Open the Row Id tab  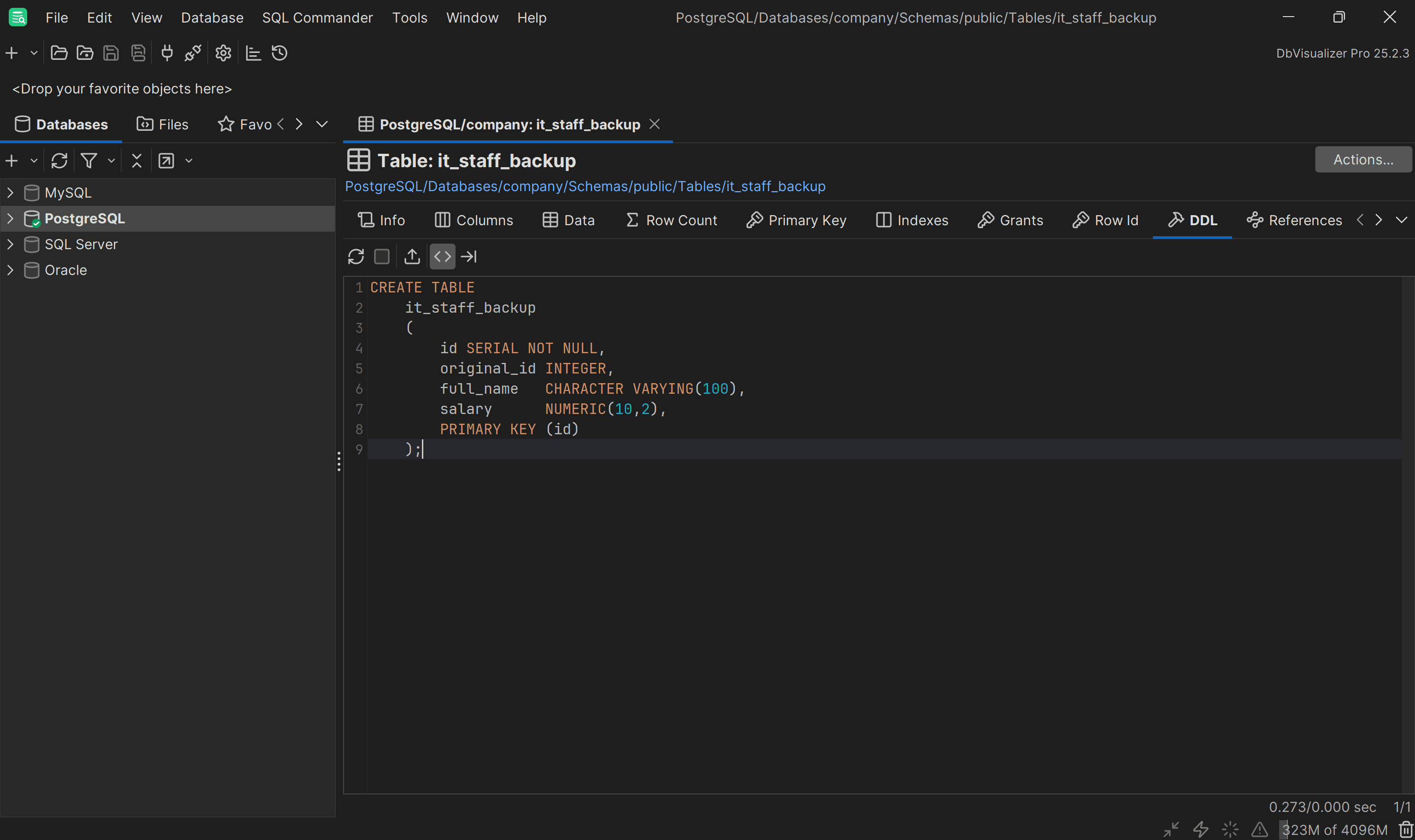click(x=1105, y=220)
